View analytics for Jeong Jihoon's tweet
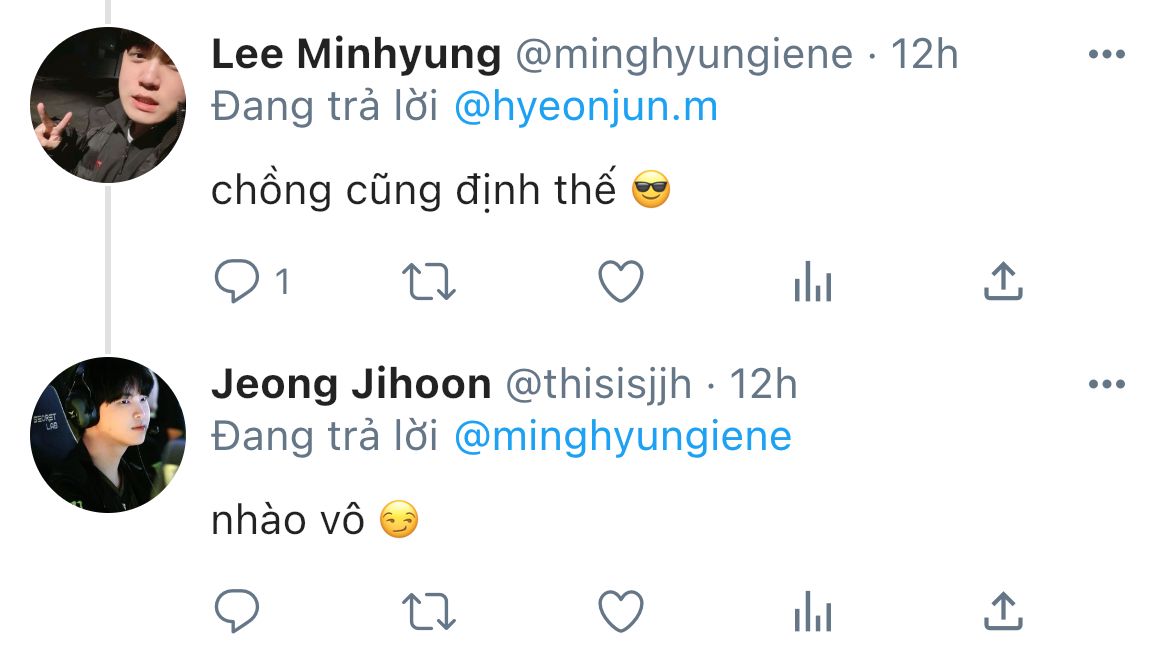The width and height of the screenshot is (1170, 660). (x=812, y=612)
